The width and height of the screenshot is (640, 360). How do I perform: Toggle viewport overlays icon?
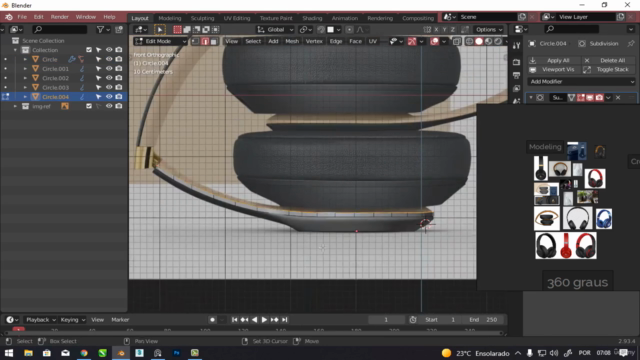[434, 41]
